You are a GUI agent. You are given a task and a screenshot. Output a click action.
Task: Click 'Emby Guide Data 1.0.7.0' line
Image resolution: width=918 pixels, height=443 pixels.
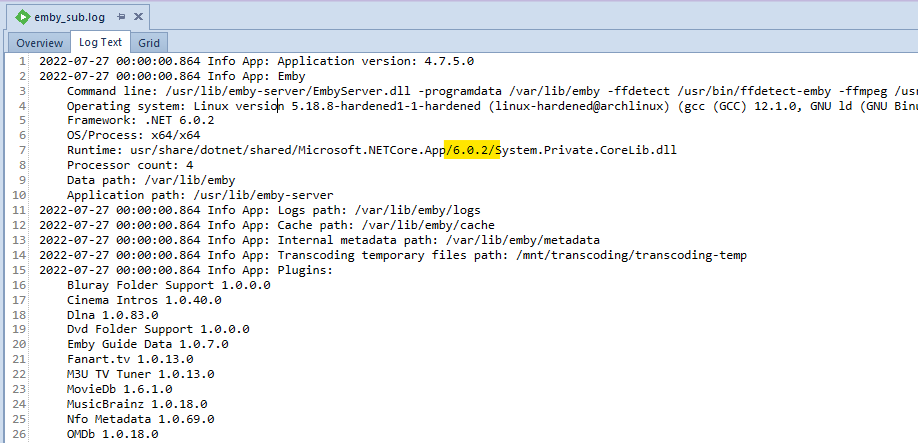[x=148, y=344]
